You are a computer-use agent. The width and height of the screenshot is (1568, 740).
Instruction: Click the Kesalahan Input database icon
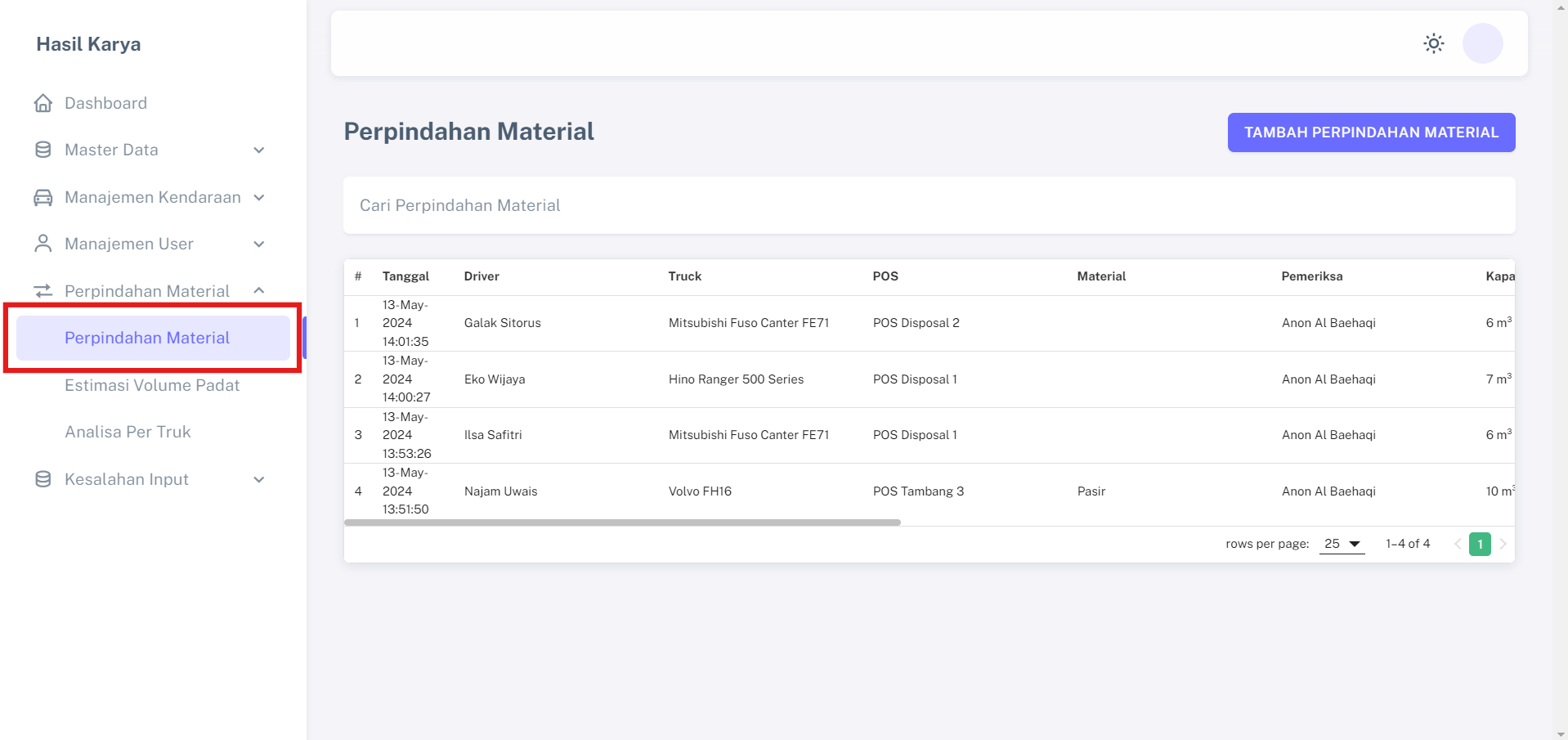43,479
